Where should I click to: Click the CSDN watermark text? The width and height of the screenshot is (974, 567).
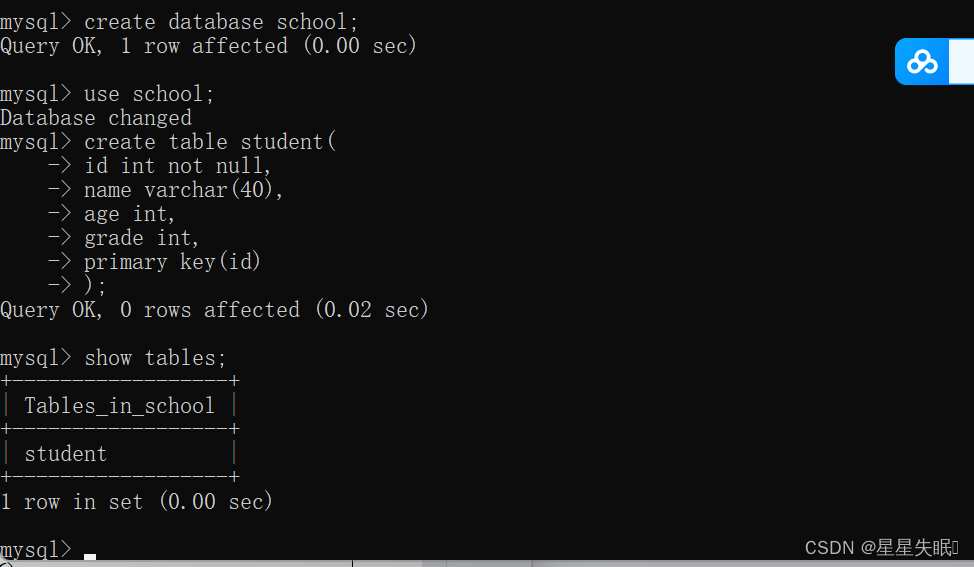tap(881, 547)
